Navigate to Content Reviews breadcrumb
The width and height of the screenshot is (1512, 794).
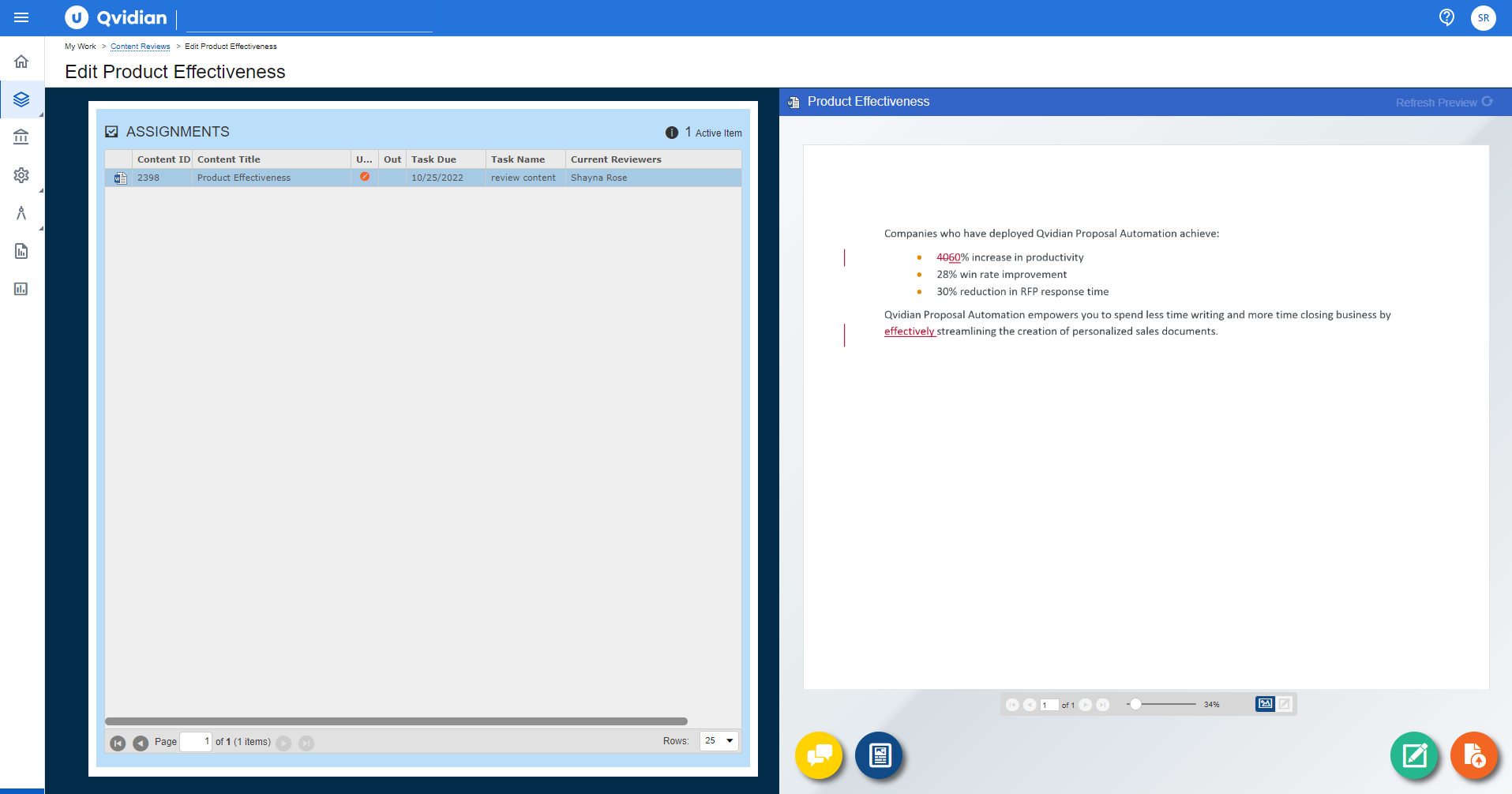click(x=140, y=46)
